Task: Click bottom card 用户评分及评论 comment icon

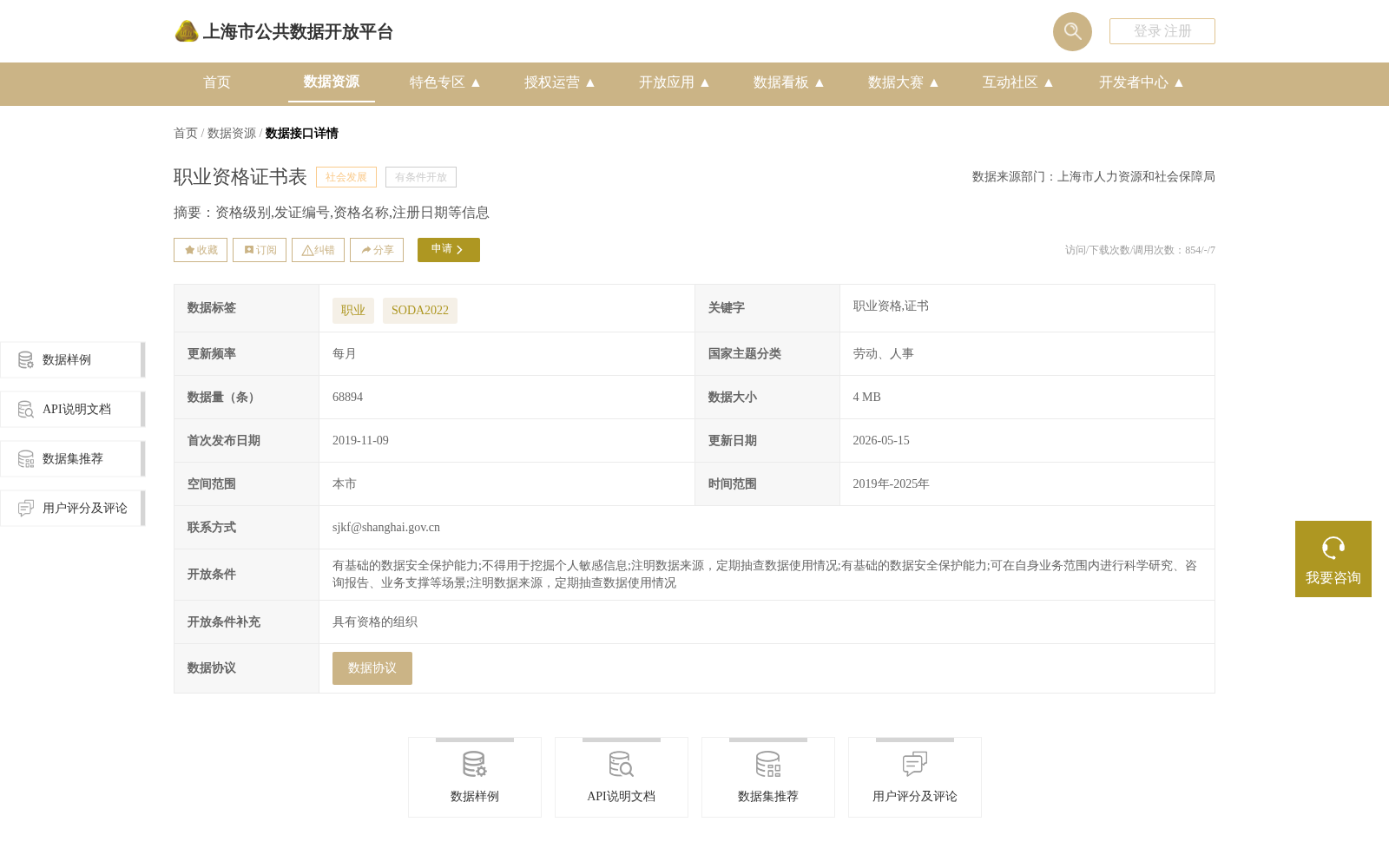Action: click(x=915, y=764)
